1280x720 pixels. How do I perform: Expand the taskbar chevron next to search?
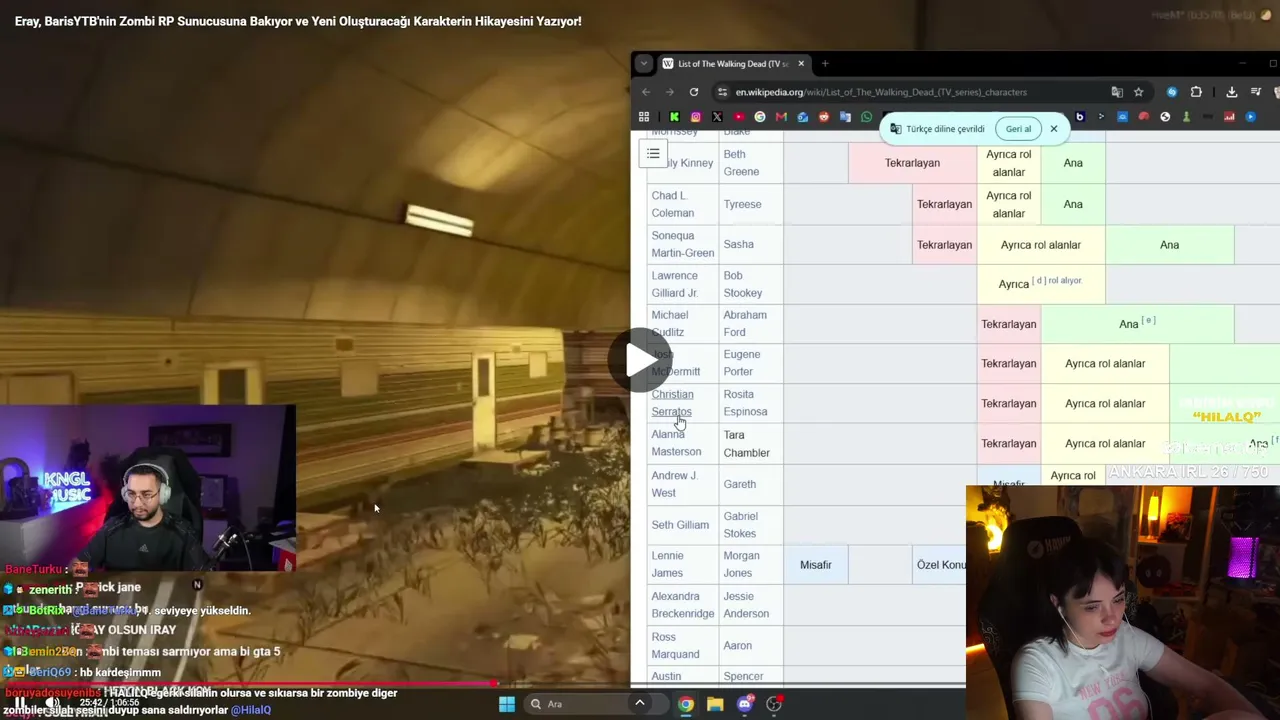click(x=639, y=703)
